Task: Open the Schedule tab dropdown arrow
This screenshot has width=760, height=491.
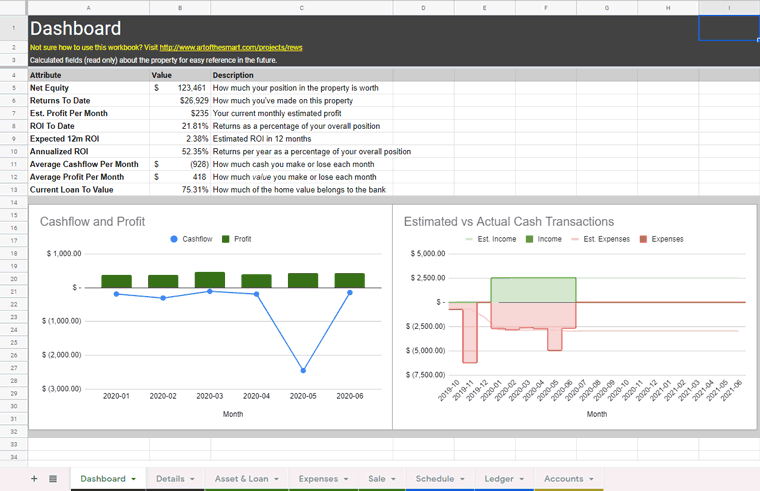Action: click(x=462, y=479)
